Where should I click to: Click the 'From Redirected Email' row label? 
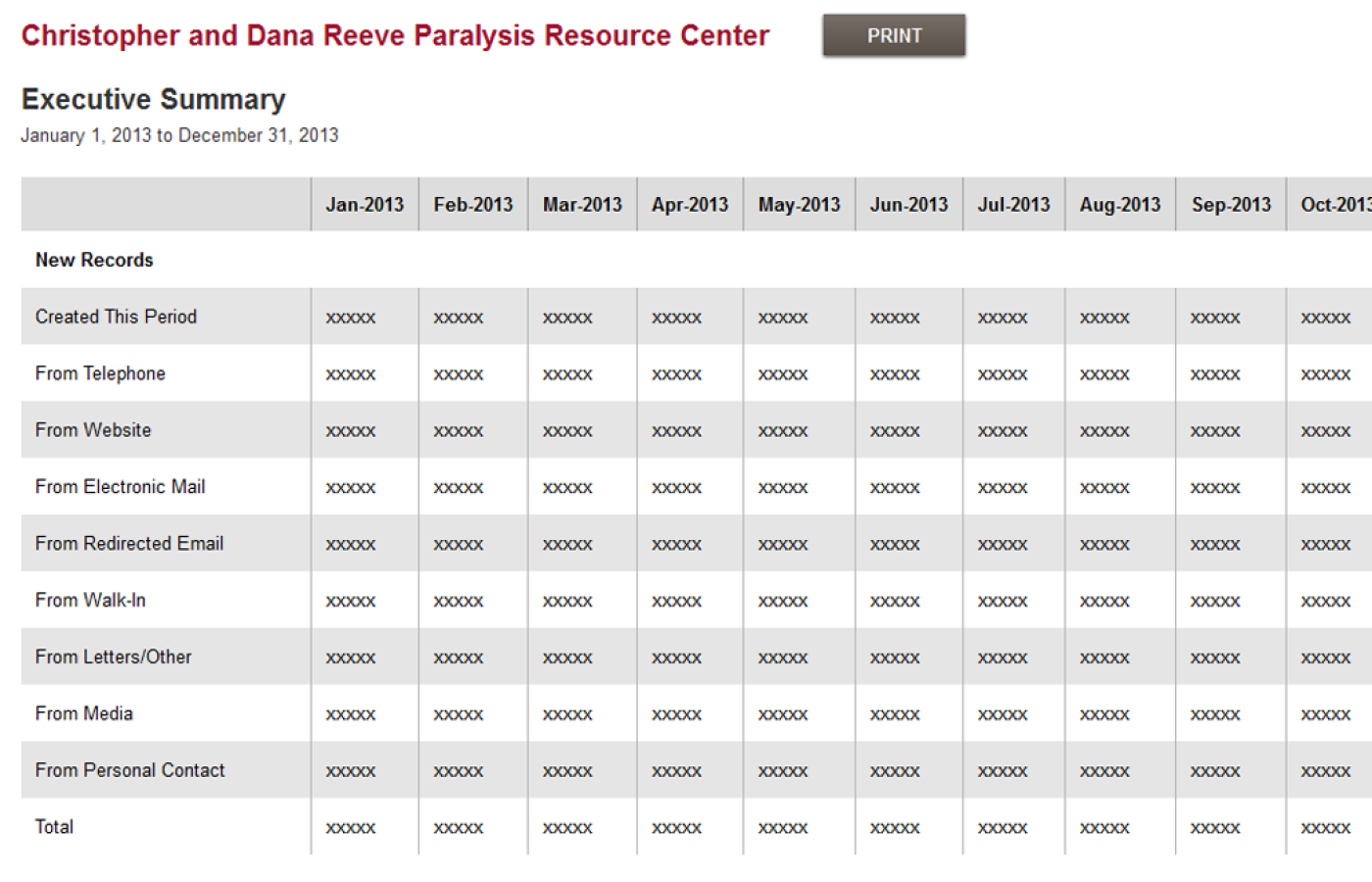[129, 544]
